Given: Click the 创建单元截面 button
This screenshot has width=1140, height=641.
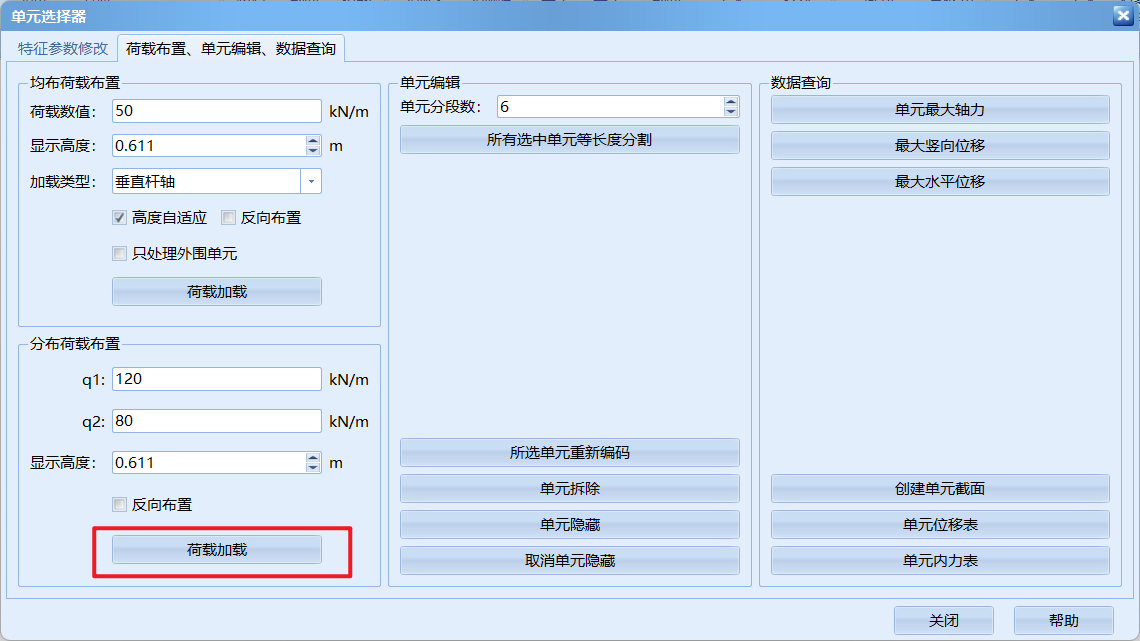Looking at the screenshot, I should 939,489.
